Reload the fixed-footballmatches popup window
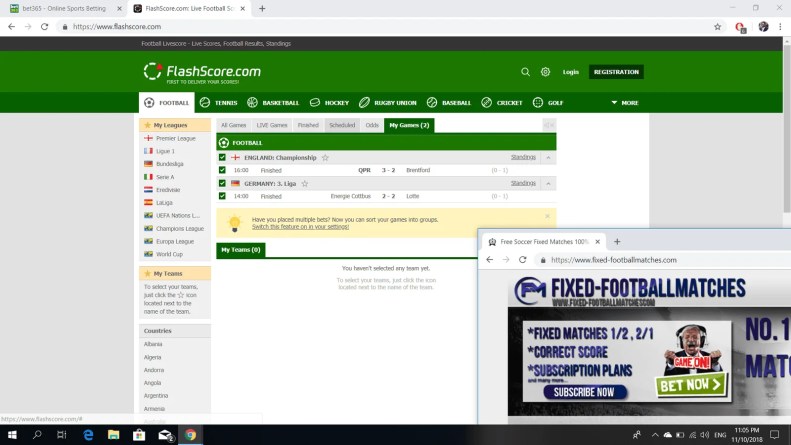The image size is (791, 445). click(x=523, y=260)
